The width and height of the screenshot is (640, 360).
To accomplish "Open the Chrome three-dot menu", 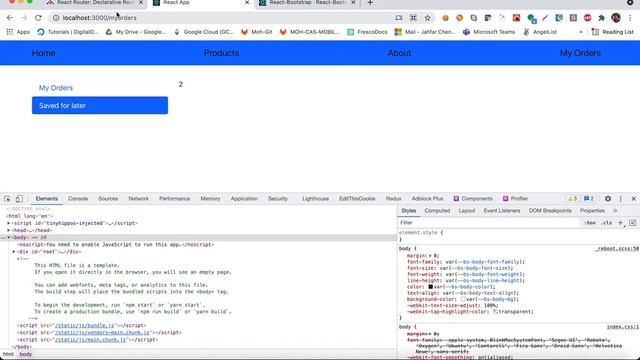I will click(x=630, y=18).
